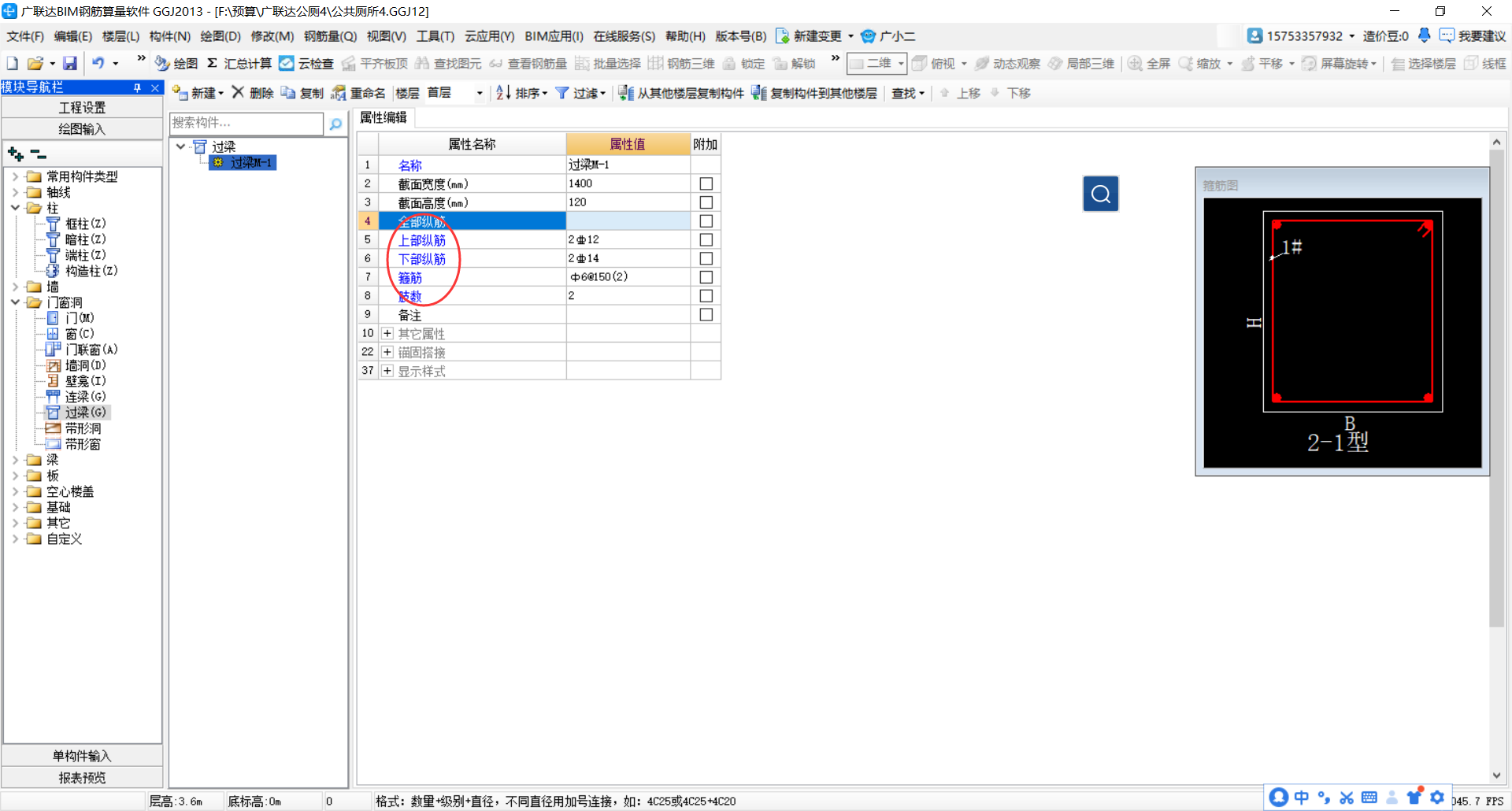Toggle 附加 checkbox for 上部纵筋 row
Image resolution: width=1512 pixels, height=811 pixels.
click(706, 239)
